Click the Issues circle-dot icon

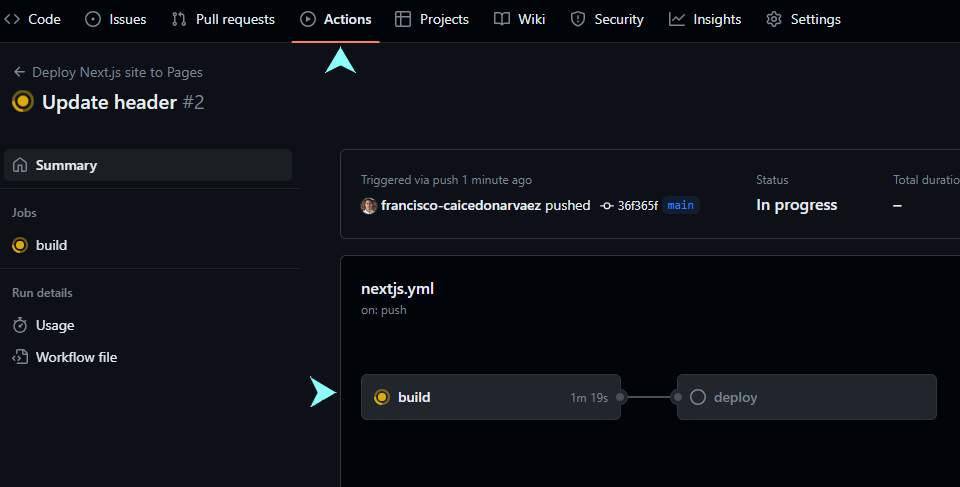point(93,20)
